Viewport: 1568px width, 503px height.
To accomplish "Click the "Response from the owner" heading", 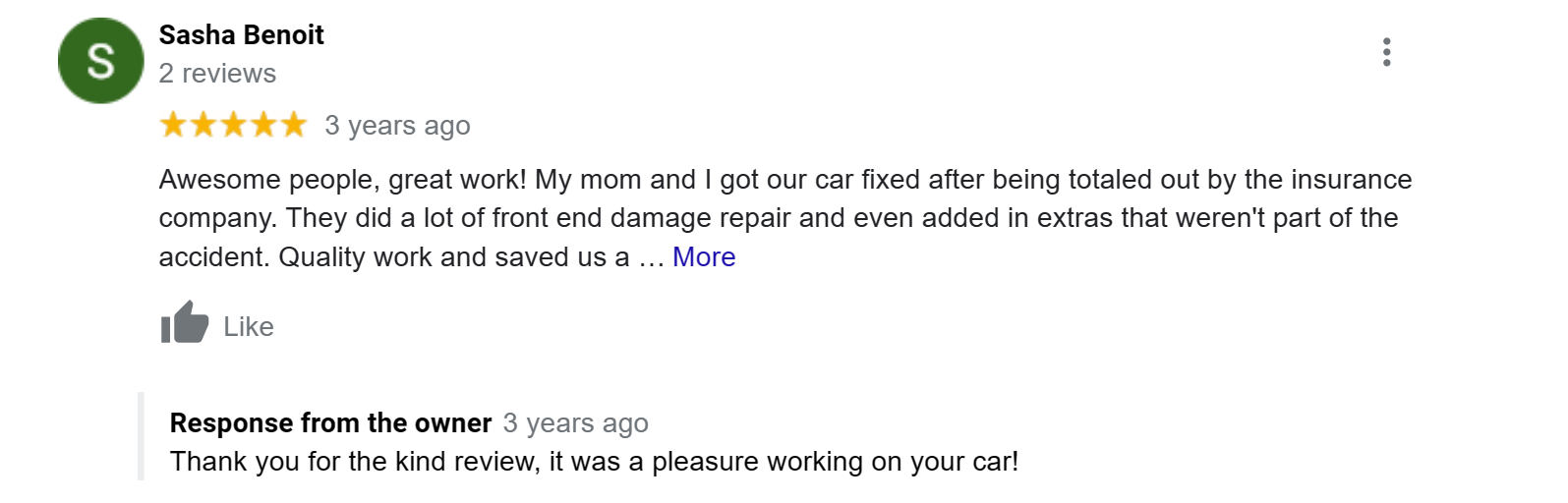I will (330, 423).
